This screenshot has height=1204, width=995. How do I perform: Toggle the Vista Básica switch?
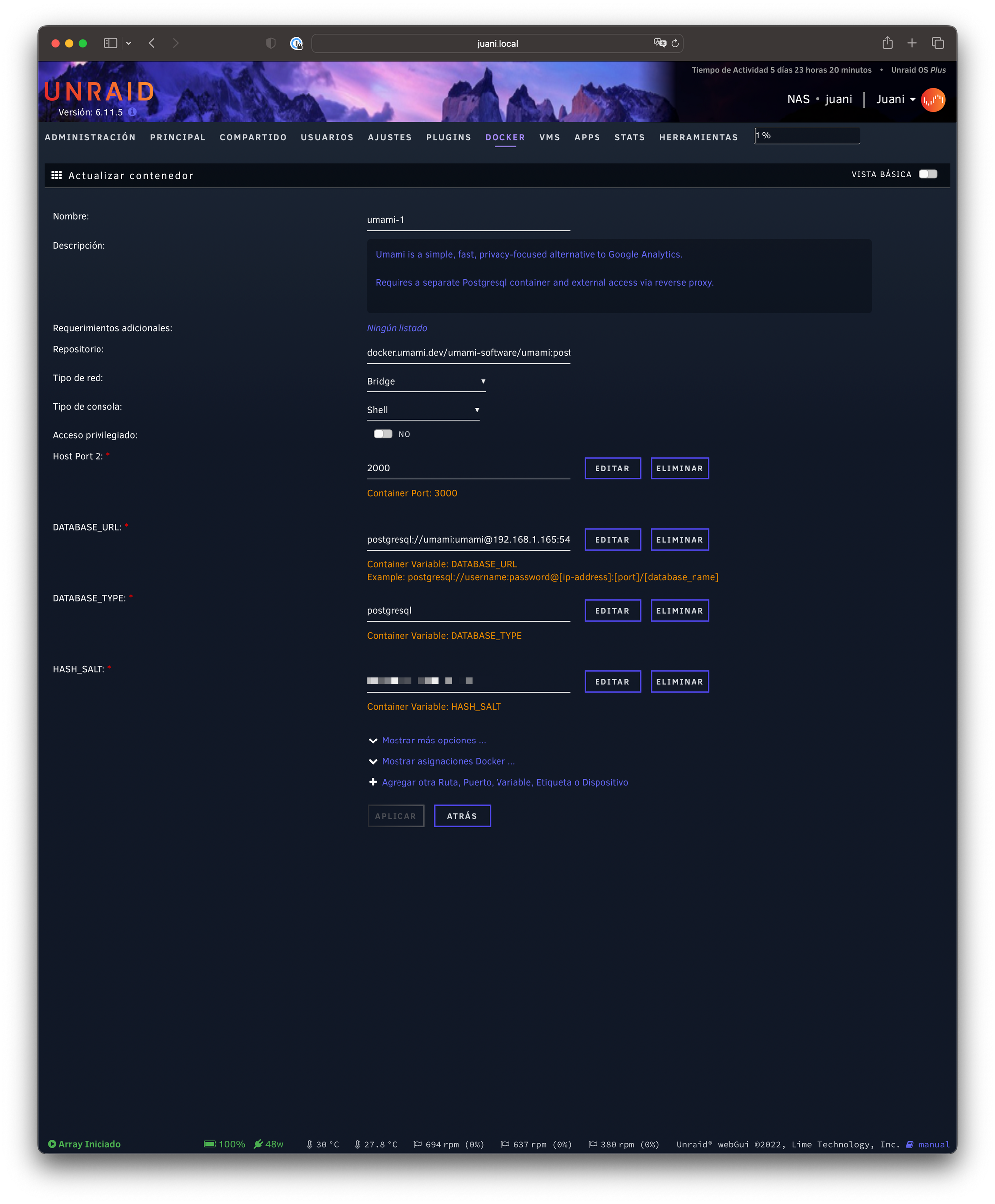tap(928, 174)
